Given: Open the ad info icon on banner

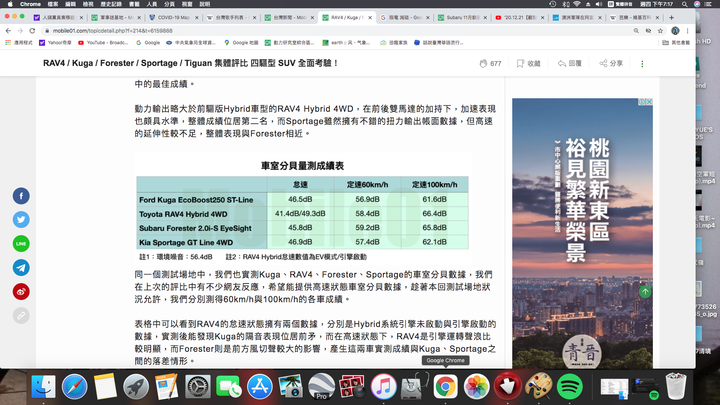Looking at the screenshot, I should 642,102.
